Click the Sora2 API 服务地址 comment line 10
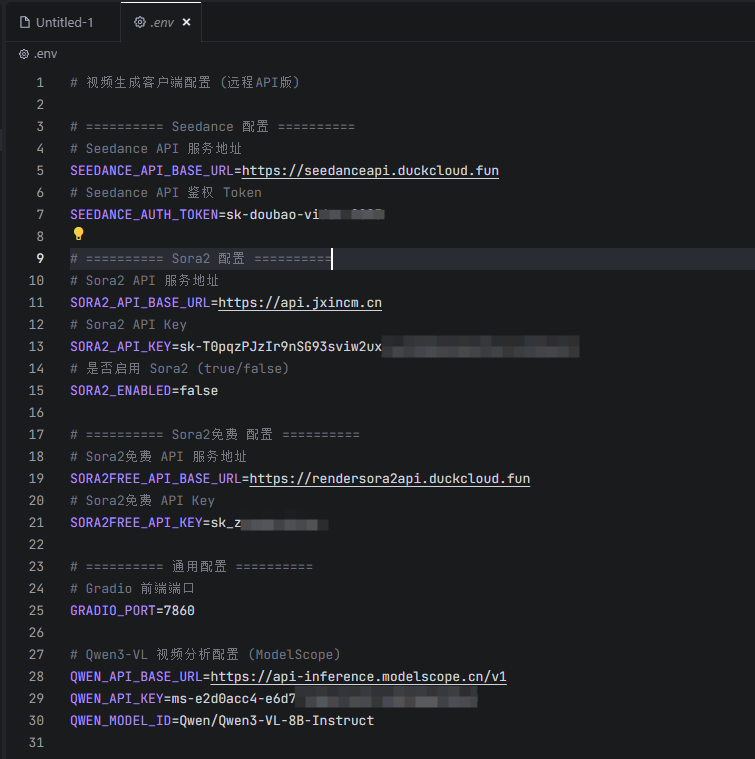755x759 pixels. click(145, 281)
